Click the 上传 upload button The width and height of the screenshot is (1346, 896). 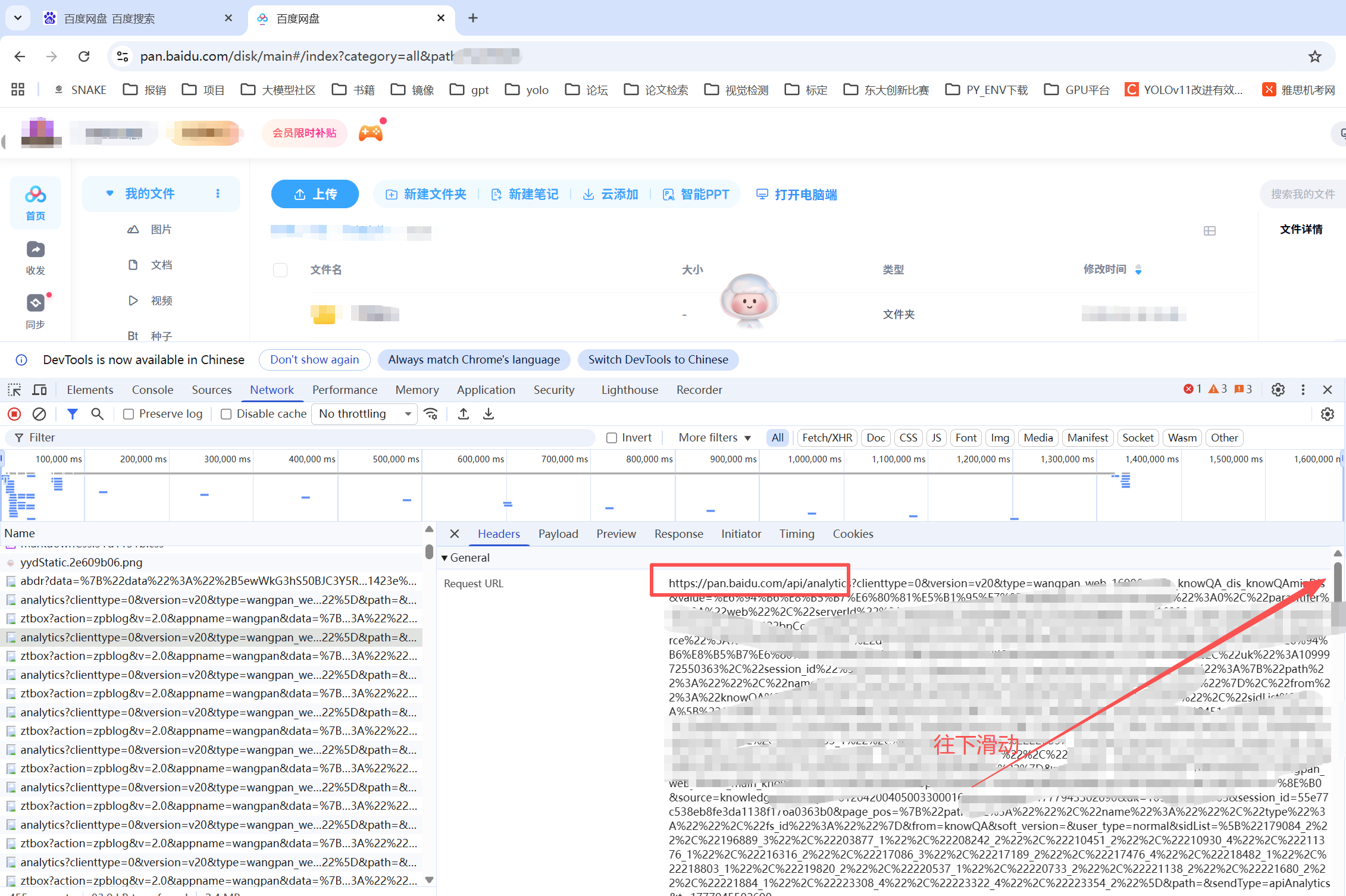point(315,194)
